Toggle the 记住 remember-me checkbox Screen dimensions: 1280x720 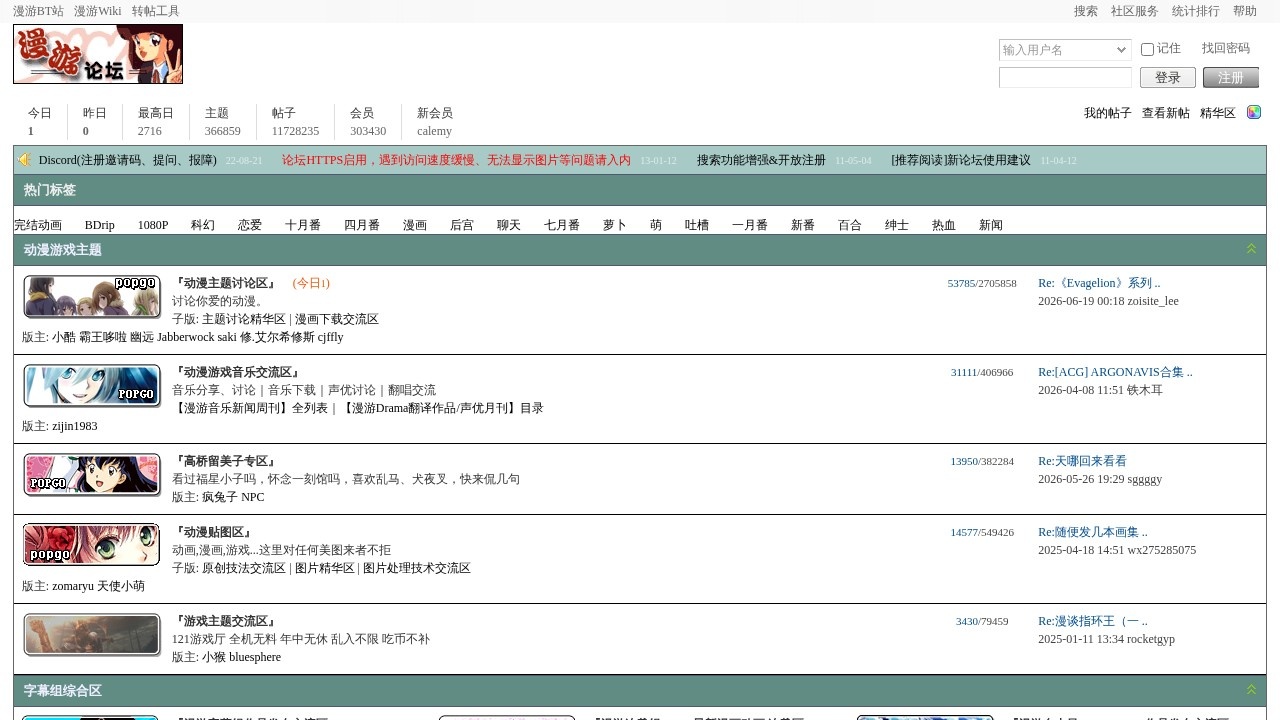1147,49
